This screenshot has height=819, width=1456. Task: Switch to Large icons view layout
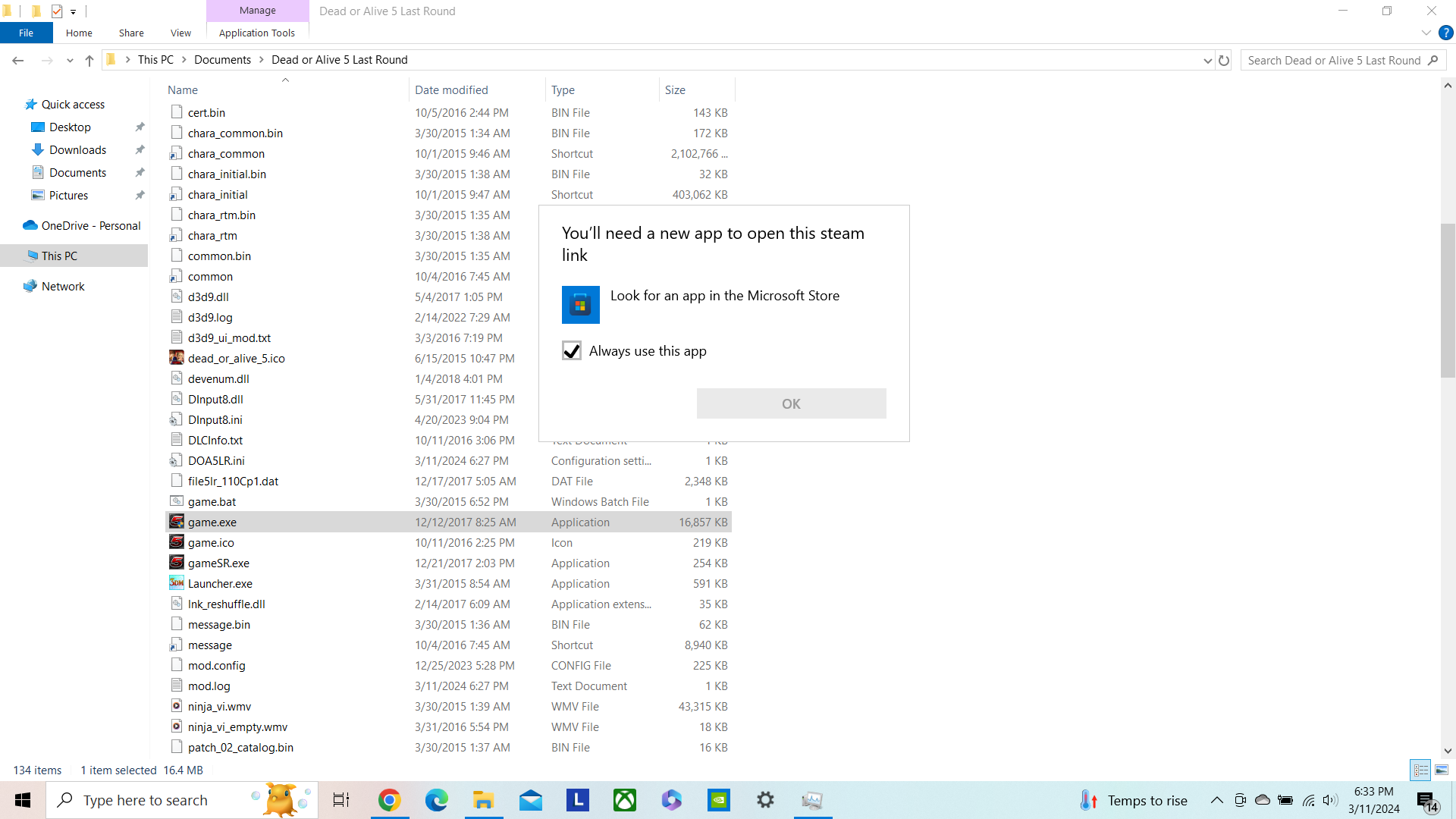pos(1442,770)
